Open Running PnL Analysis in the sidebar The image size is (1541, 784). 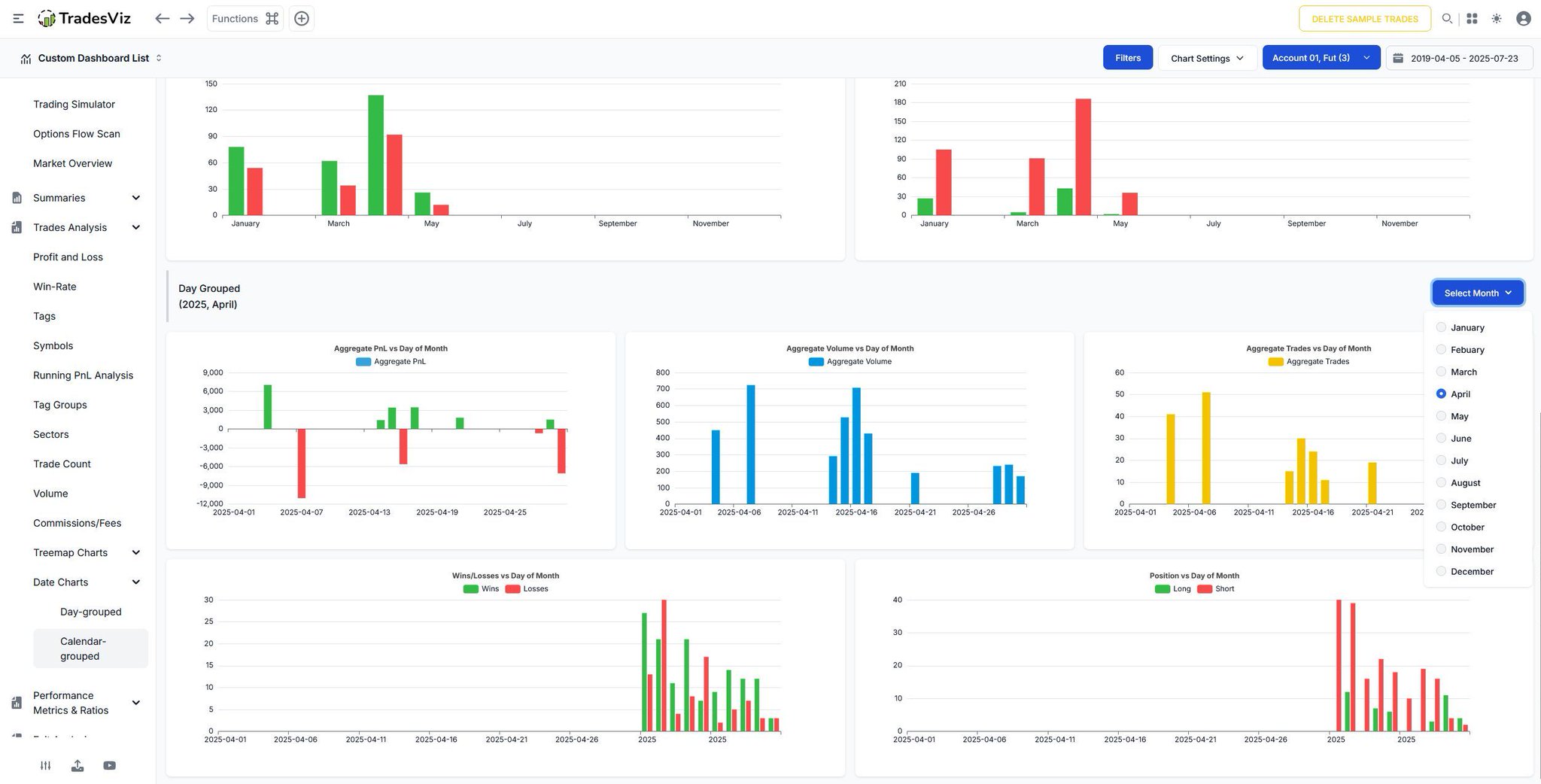83,375
